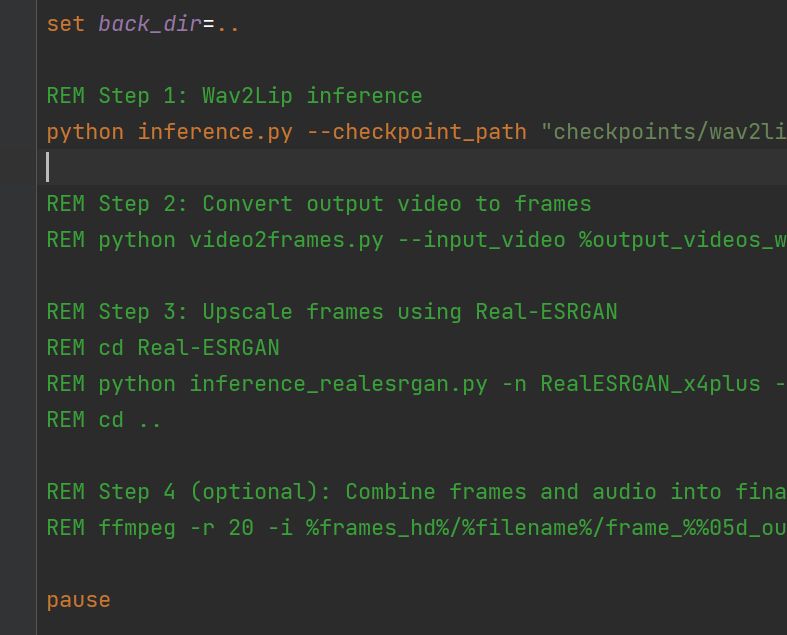Place cursor in the empty highlighted line
This screenshot has width=787, height=635.
412,167
